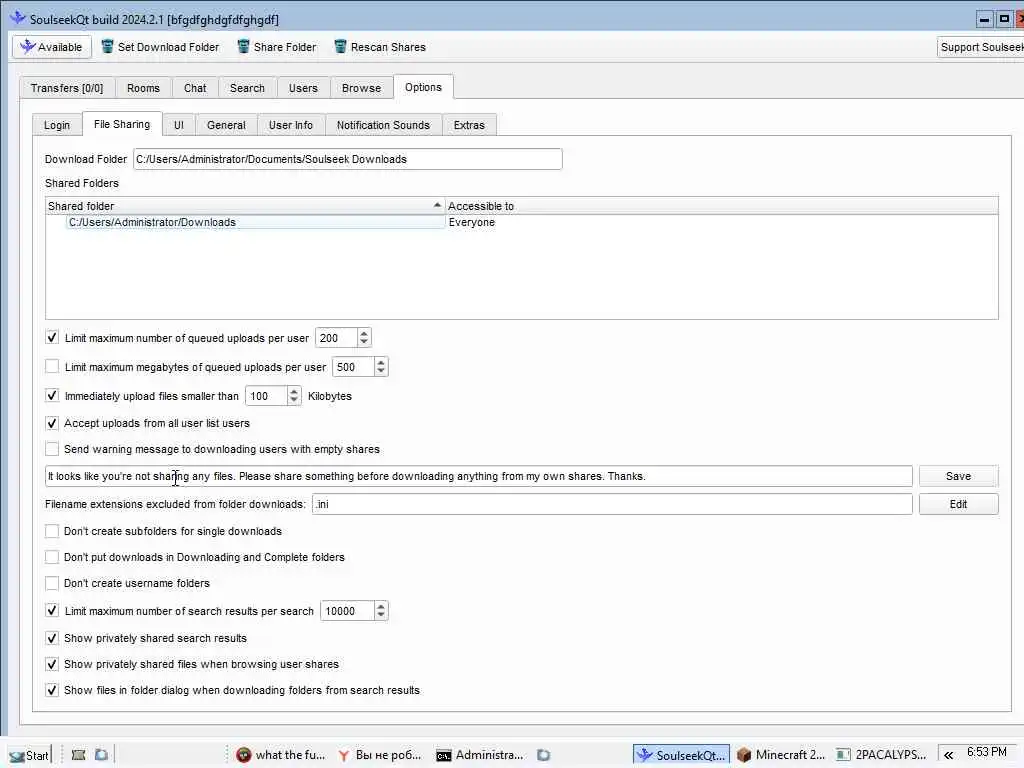1024x768 pixels.
Task: Click the Support Soulseek button
Action: (980, 47)
